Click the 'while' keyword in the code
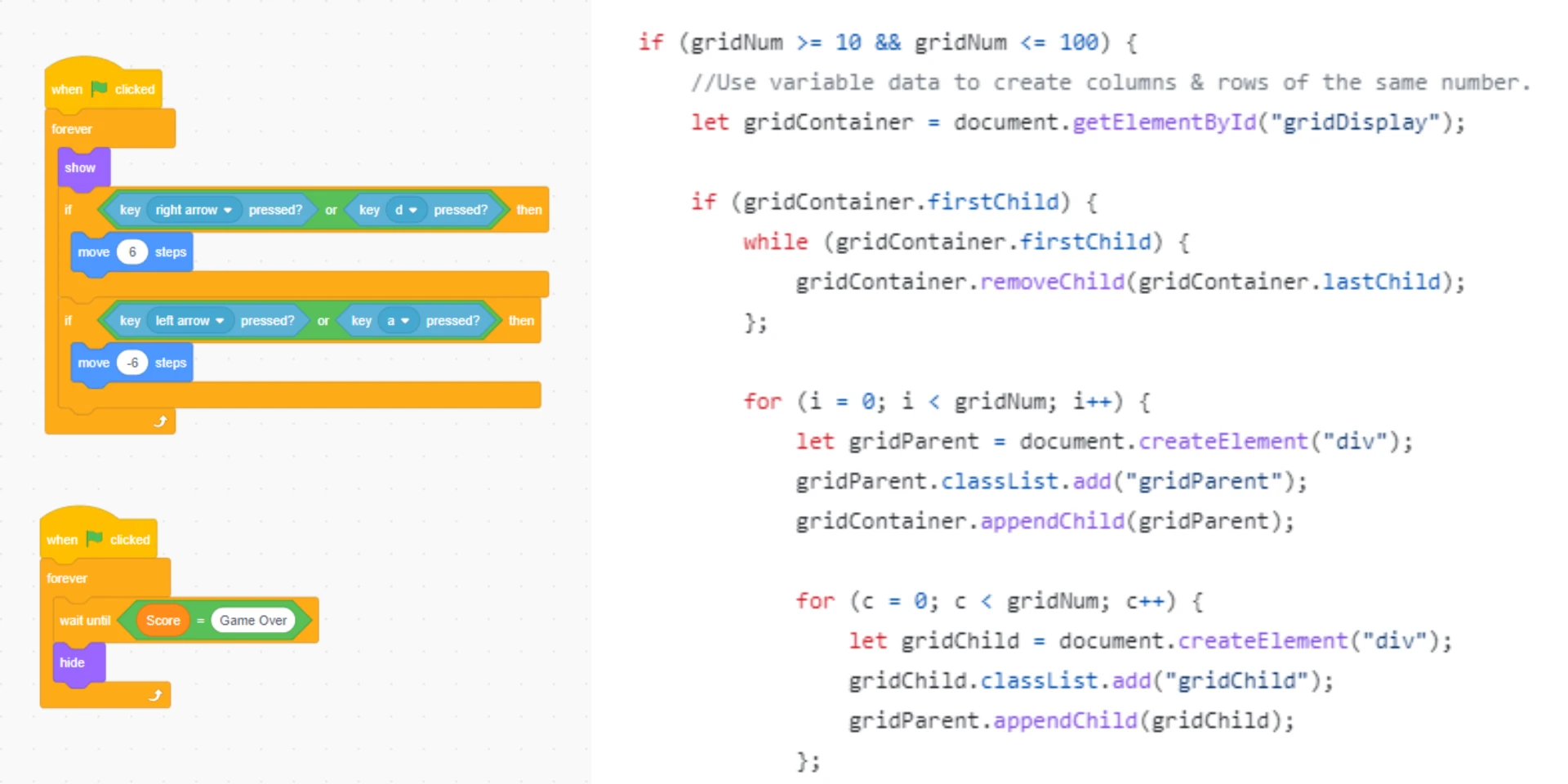1568x784 pixels. (x=775, y=242)
